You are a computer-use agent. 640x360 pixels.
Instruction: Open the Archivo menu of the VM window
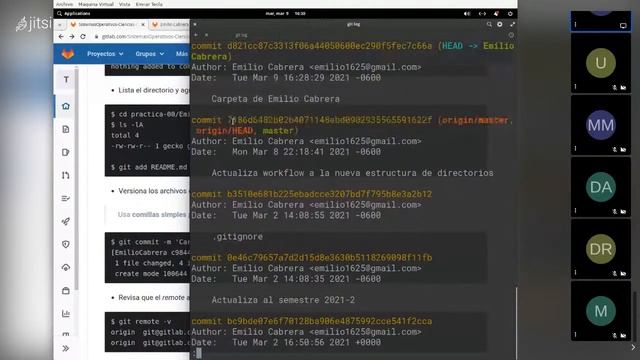tap(64, 4)
